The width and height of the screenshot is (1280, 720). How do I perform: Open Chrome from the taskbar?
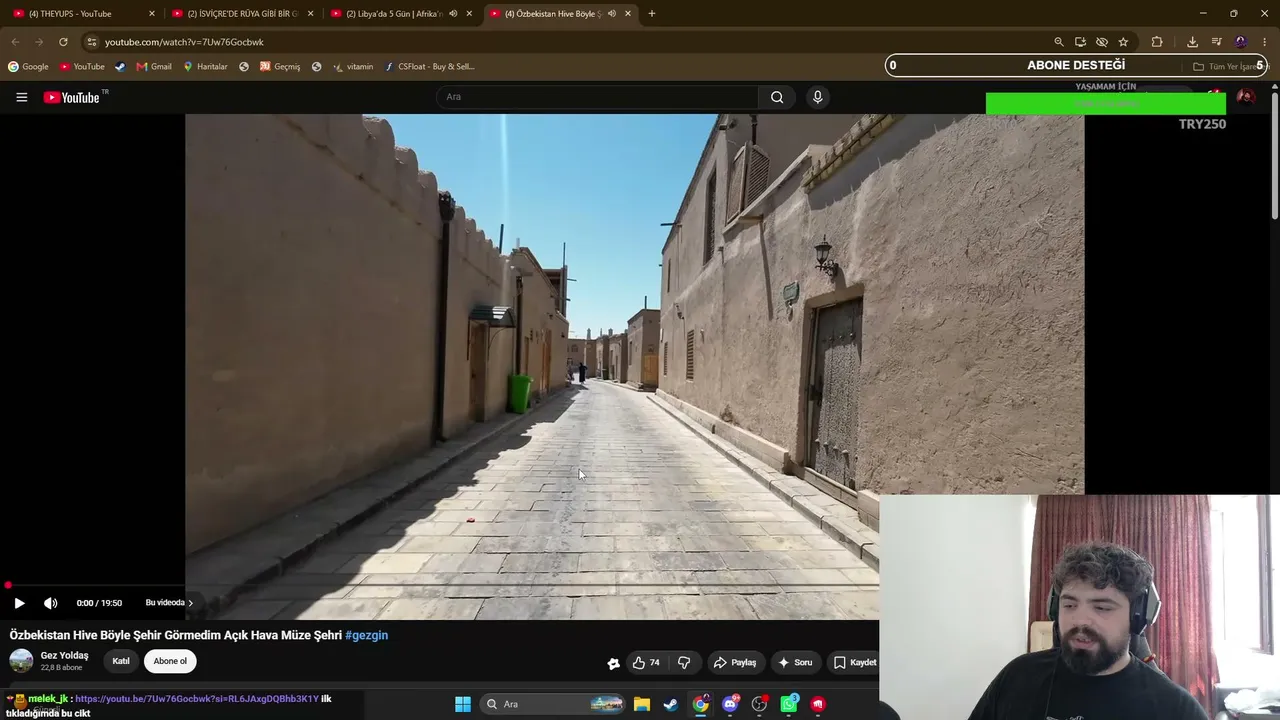point(701,704)
